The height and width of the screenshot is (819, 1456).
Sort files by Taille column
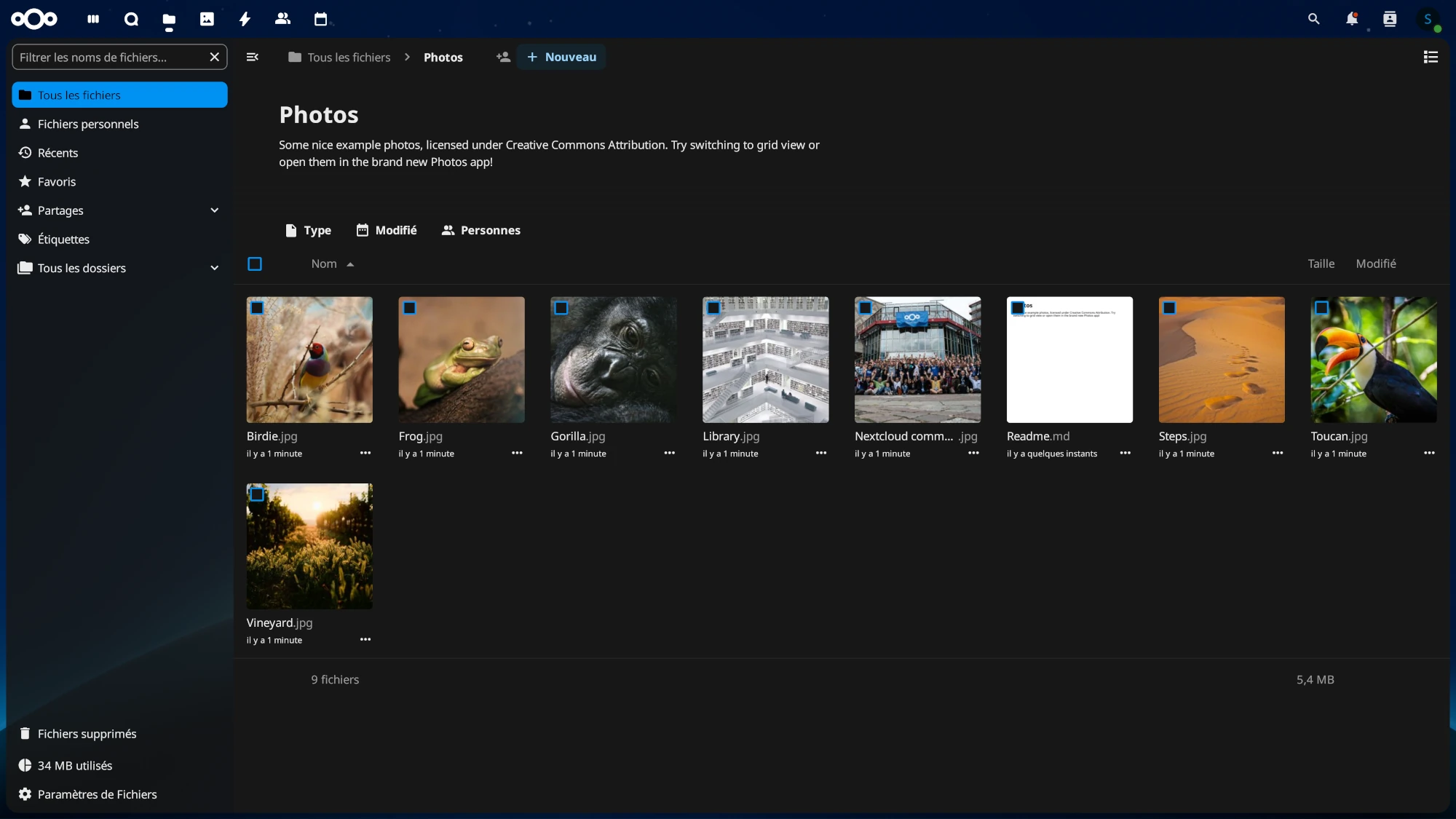tap(1321, 264)
